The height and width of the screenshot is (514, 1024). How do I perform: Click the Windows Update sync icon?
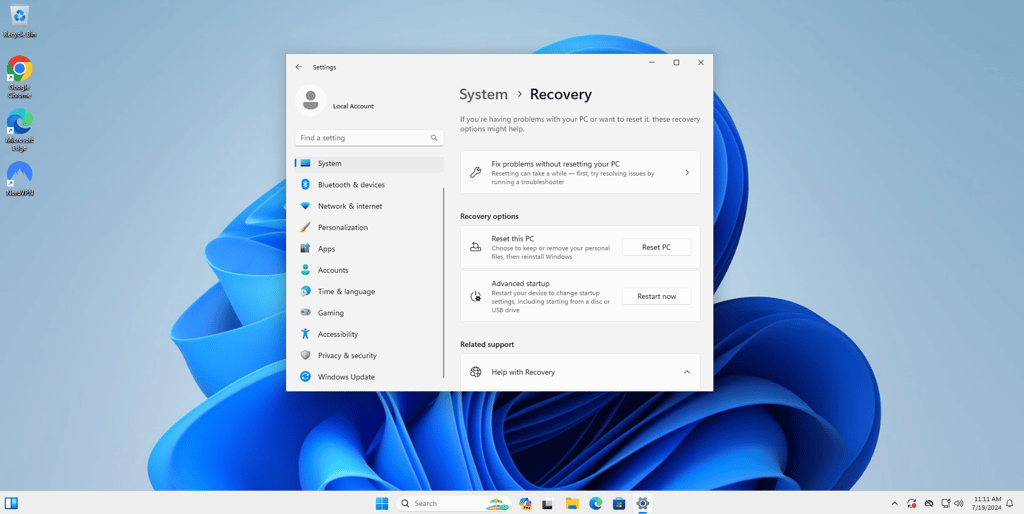pyautogui.click(x=305, y=377)
